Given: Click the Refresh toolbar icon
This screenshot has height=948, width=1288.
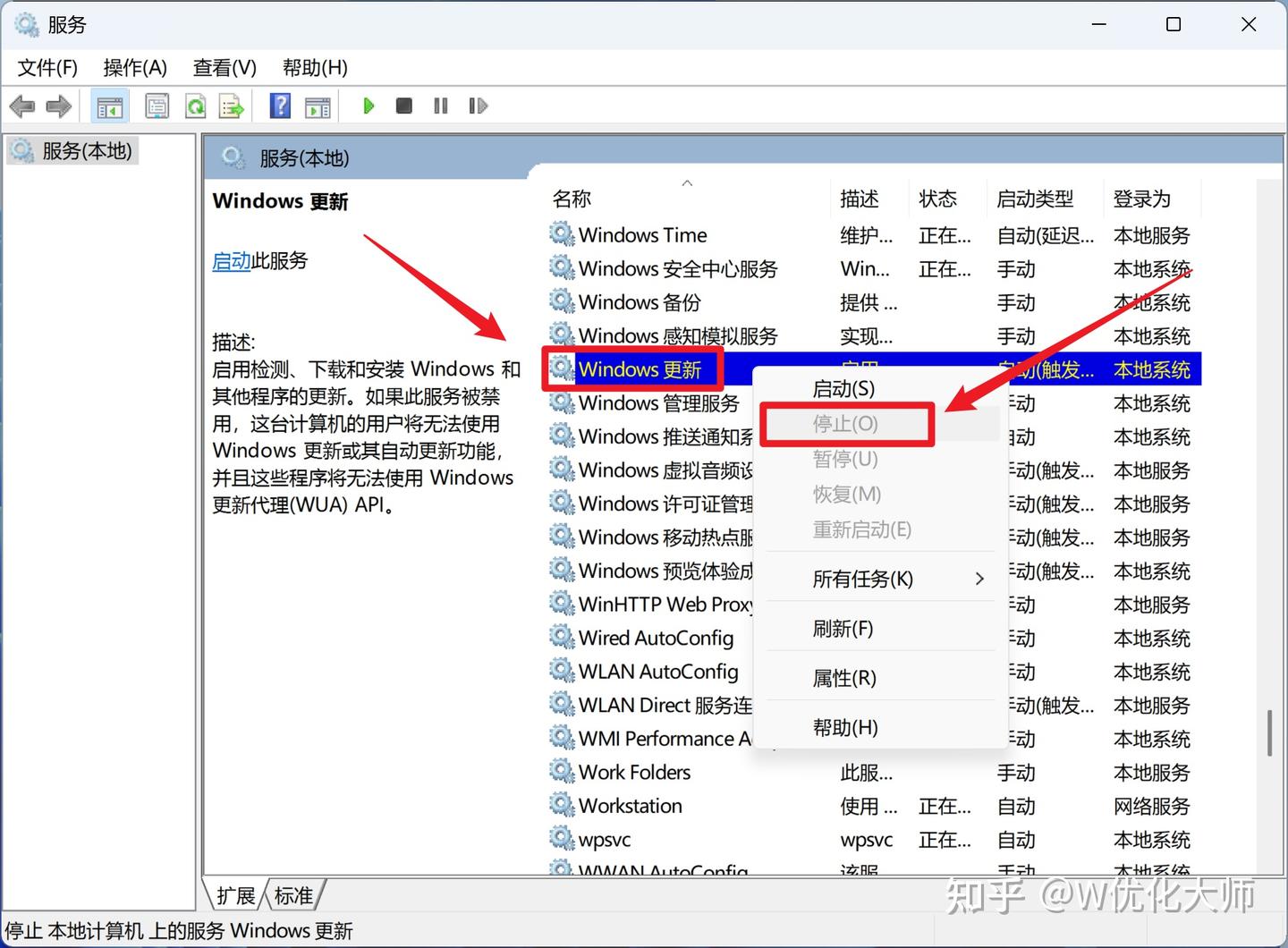Looking at the screenshot, I should (195, 107).
